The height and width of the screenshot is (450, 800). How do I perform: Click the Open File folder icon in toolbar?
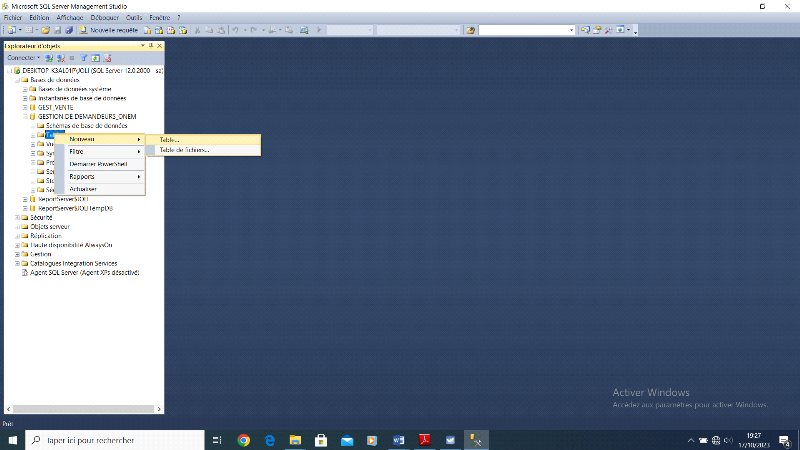pos(45,30)
